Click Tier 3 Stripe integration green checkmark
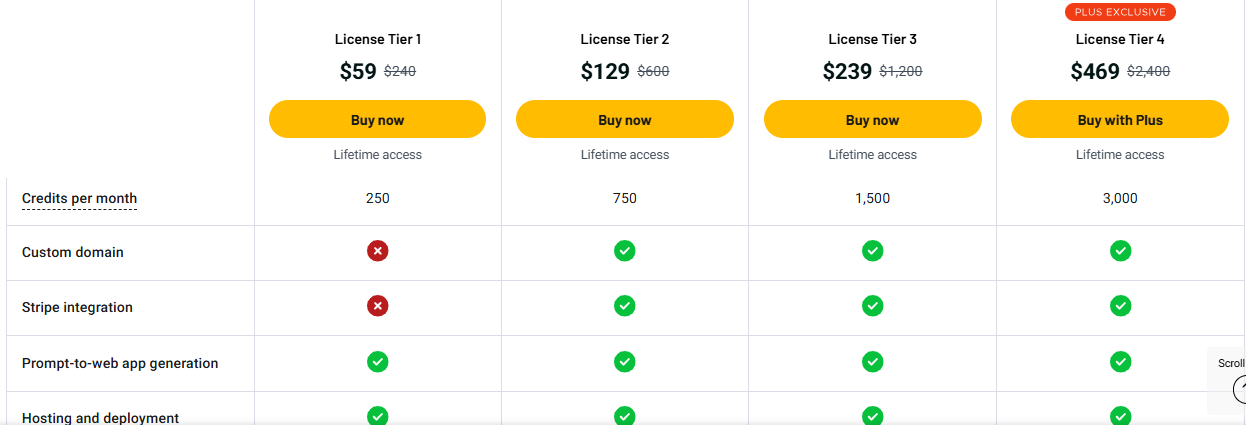The image size is (1246, 425). (872, 306)
